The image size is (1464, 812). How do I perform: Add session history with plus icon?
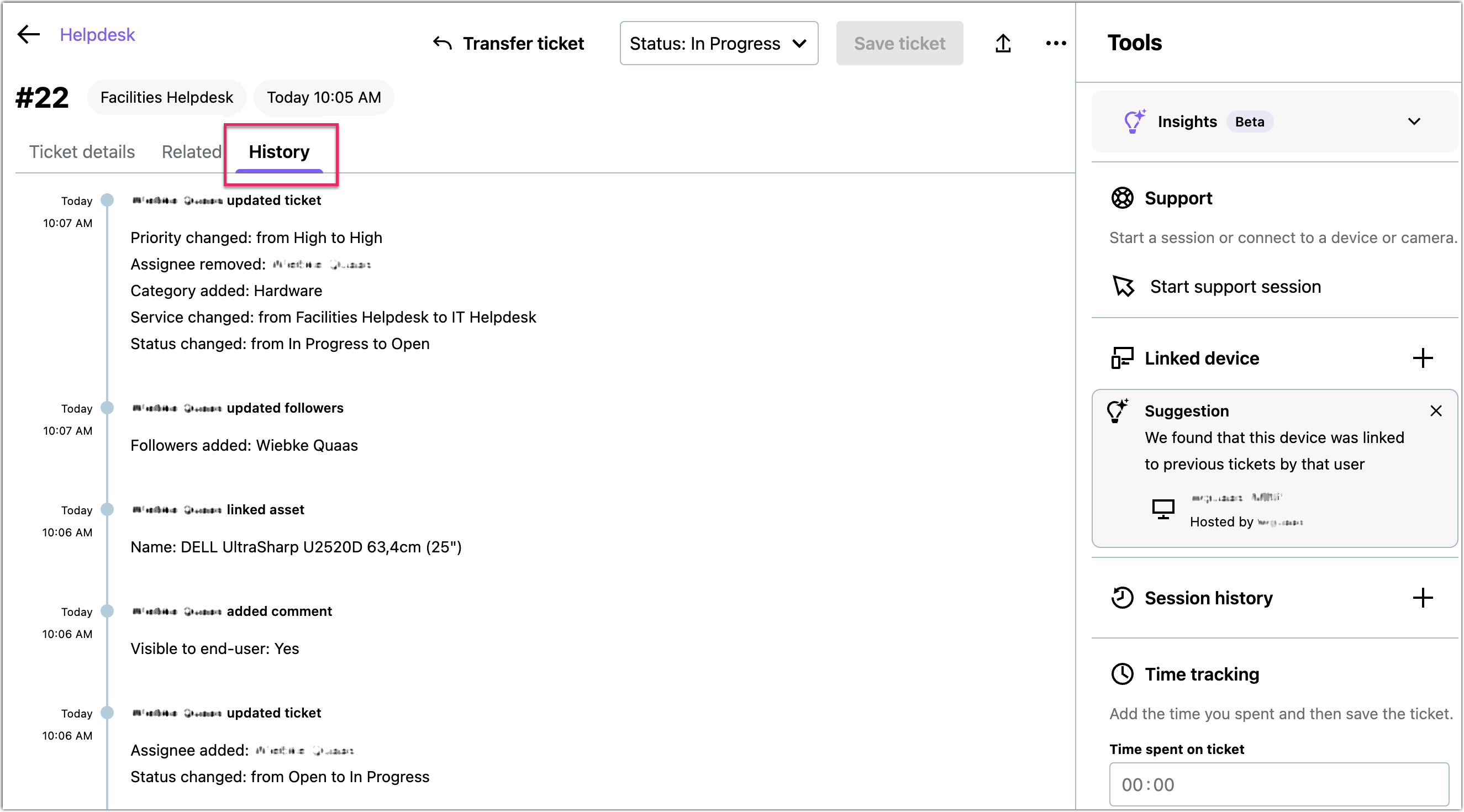[x=1423, y=598]
